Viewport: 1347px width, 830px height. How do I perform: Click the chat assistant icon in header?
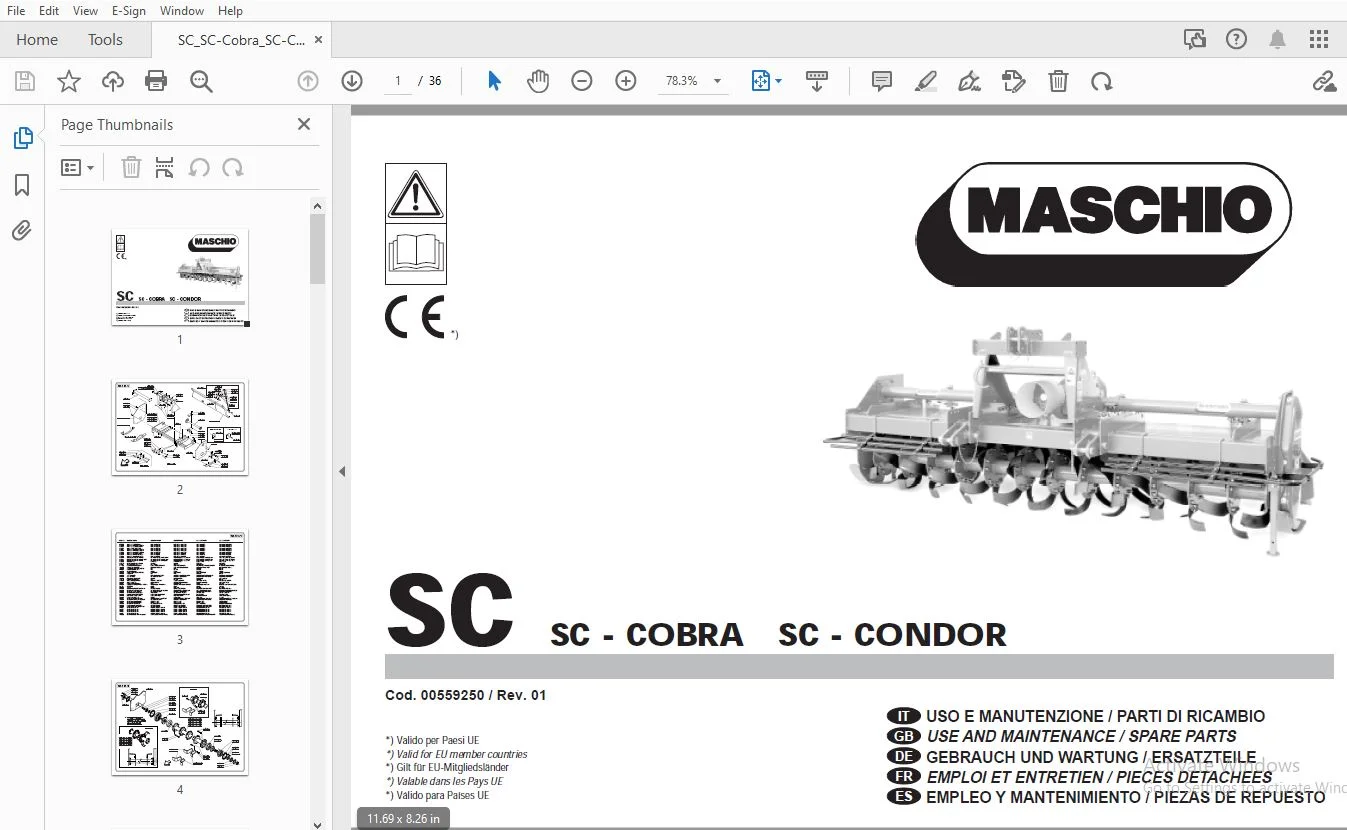[1195, 40]
